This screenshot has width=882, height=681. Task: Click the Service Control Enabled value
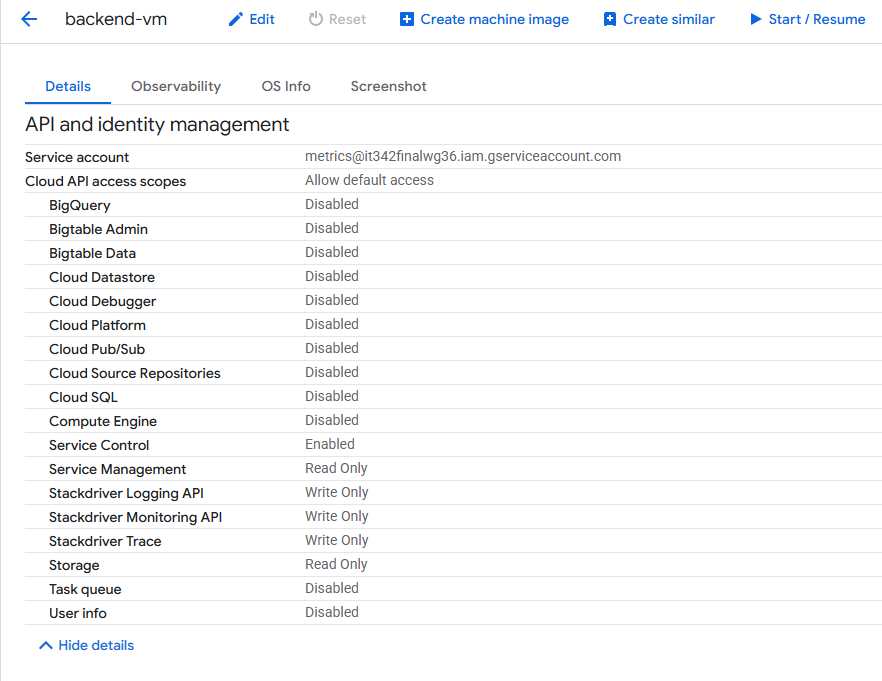pyautogui.click(x=330, y=444)
